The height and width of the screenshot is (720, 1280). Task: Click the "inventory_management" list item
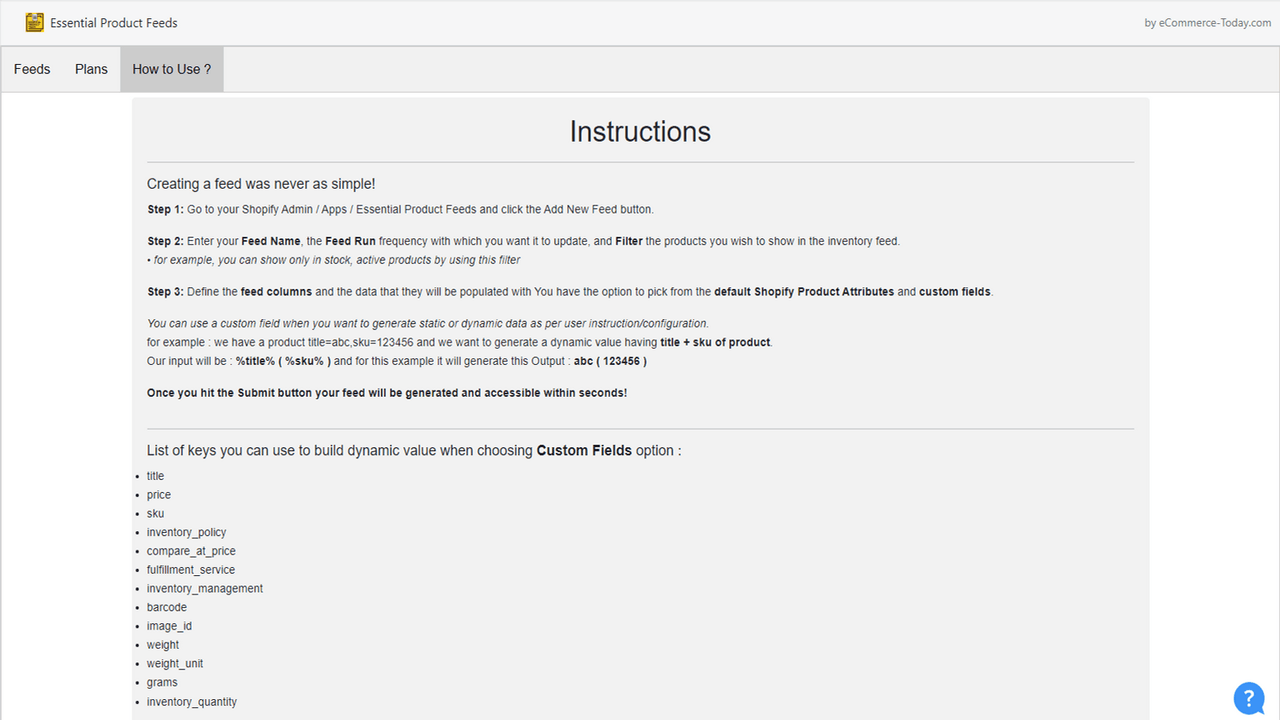pos(204,588)
